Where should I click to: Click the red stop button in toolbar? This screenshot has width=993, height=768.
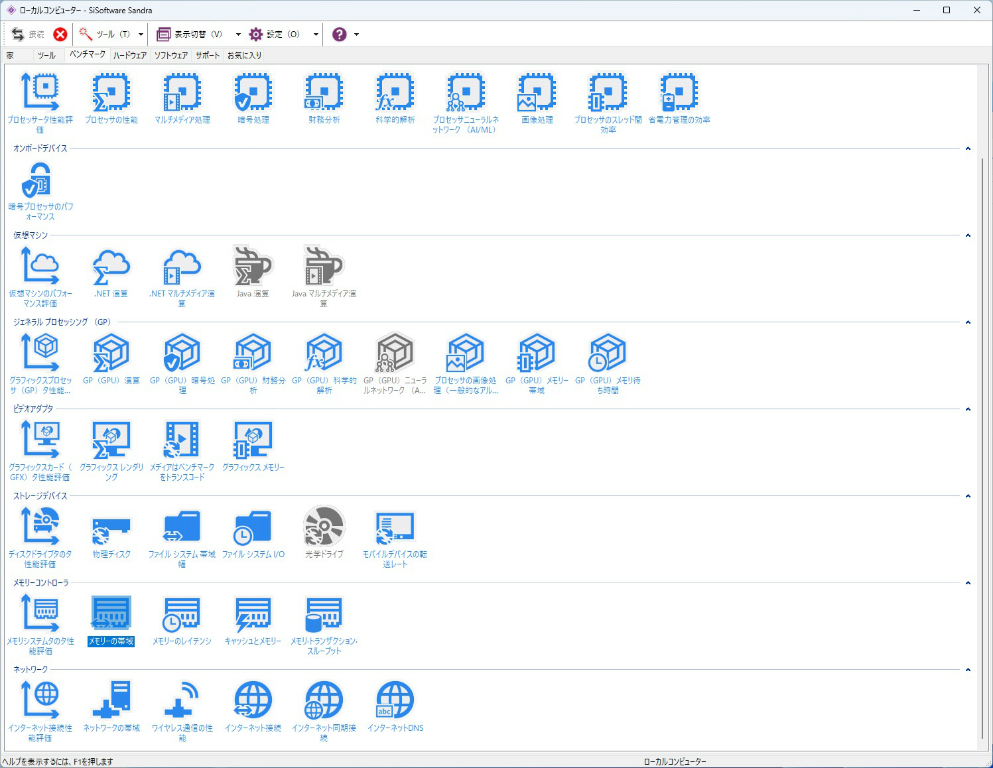point(61,34)
